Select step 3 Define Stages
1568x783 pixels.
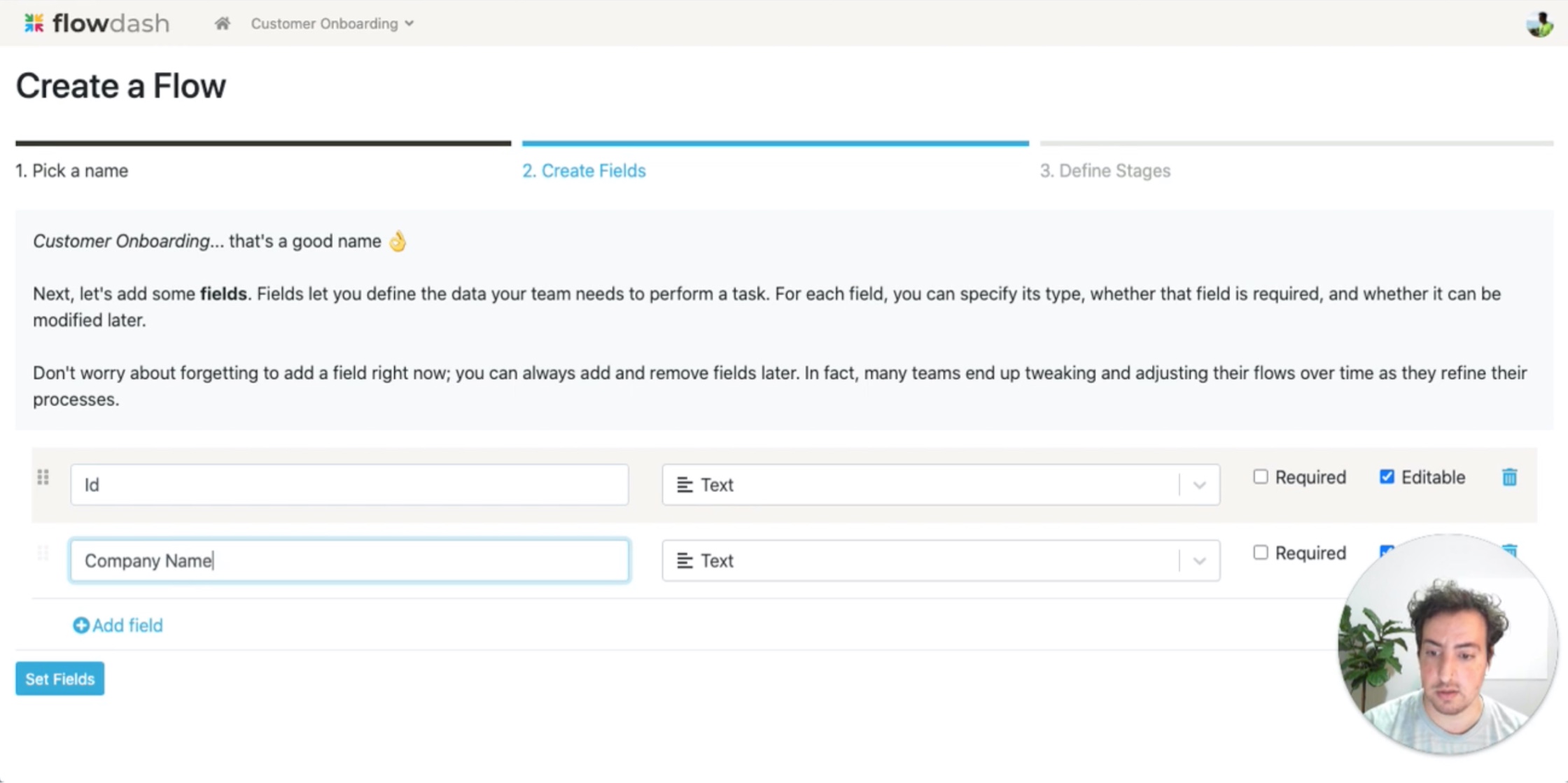(x=1105, y=171)
